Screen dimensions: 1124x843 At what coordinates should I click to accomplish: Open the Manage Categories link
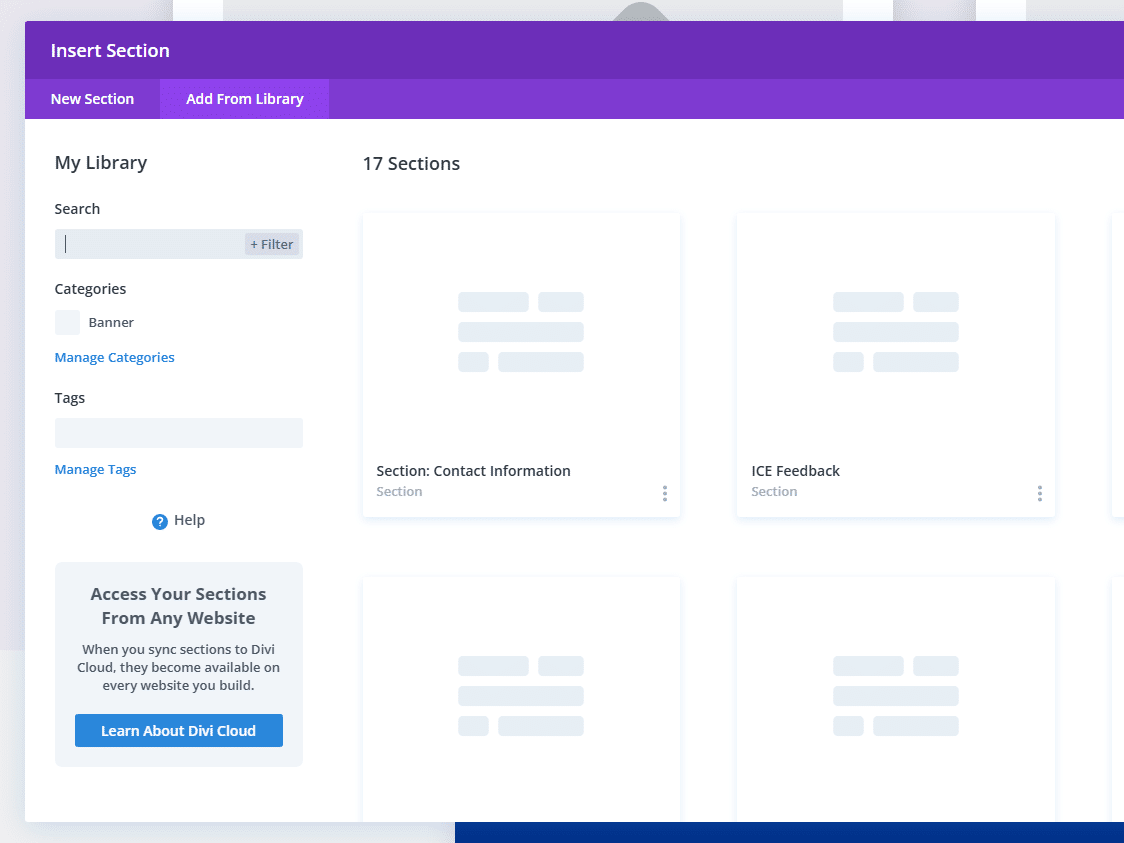point(115,358)
